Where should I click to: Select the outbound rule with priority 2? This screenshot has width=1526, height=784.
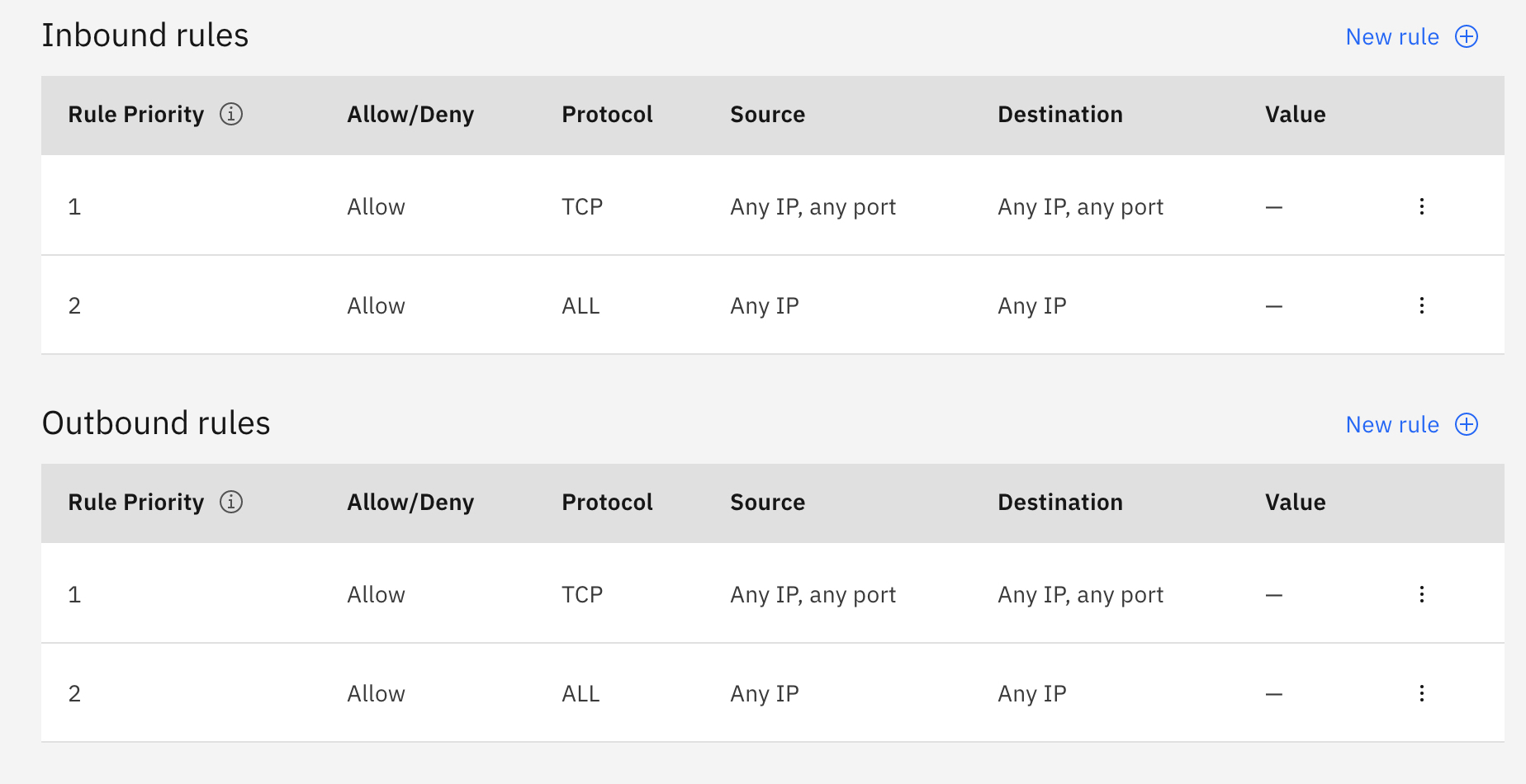(74, 693)
